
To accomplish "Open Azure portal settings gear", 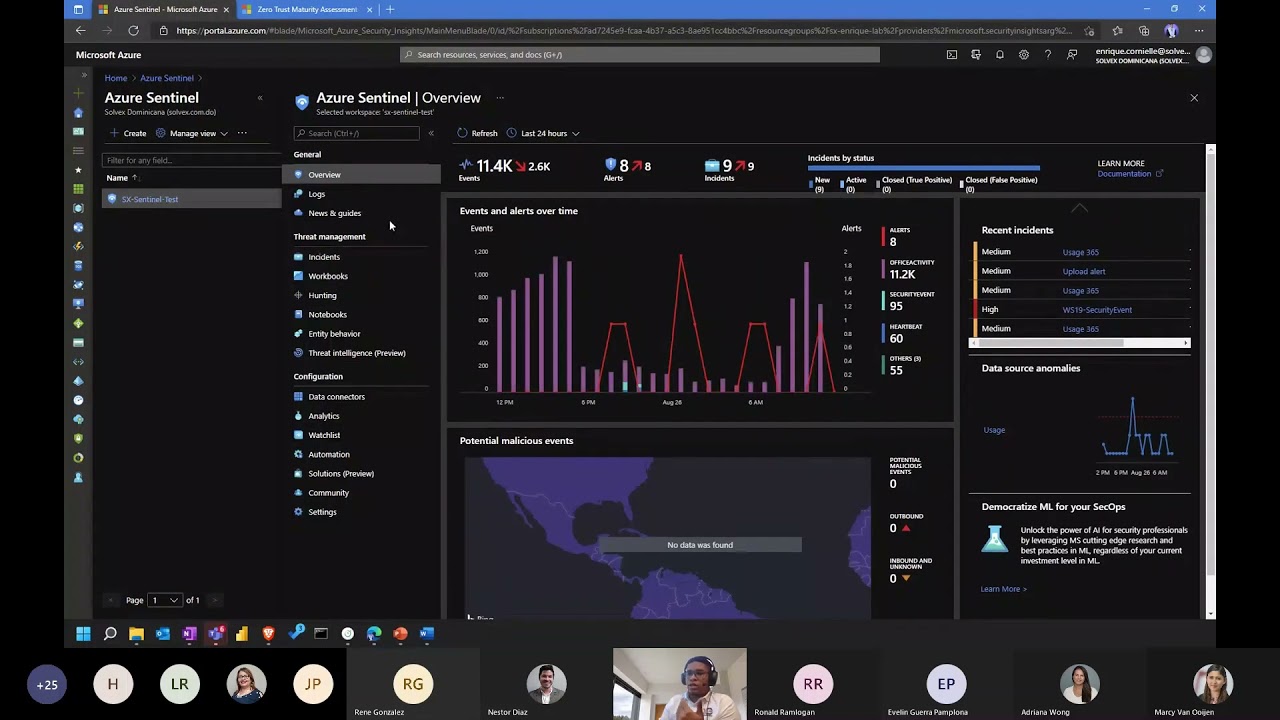I will click(1024, 55).
